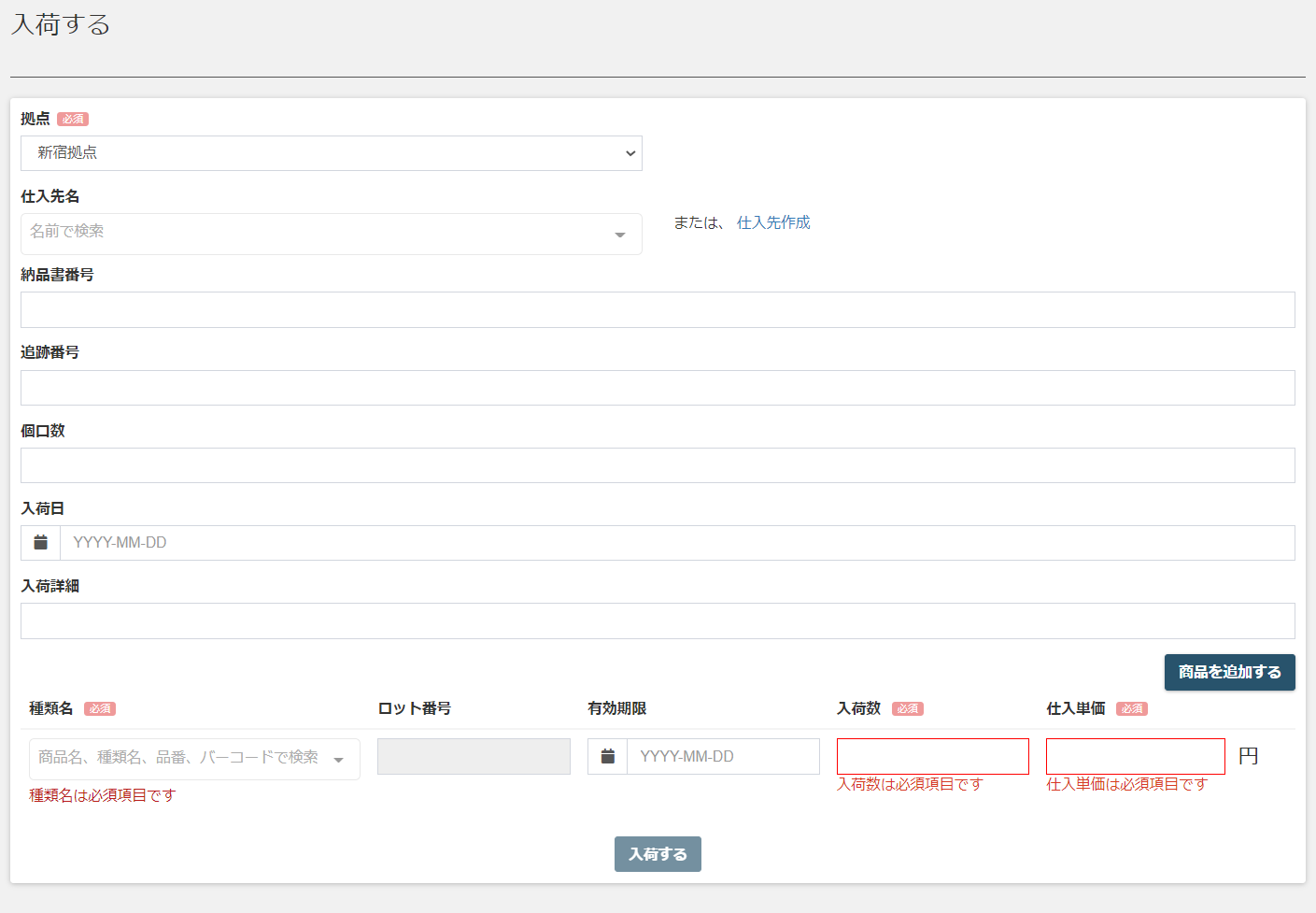Click the 必須 badge next to 入荷数

(908, 708)
